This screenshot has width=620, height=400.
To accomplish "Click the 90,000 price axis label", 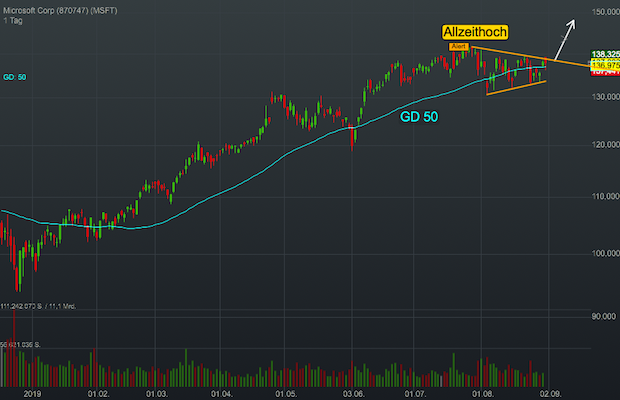I will pyautogui.click(x=604, y=316).
